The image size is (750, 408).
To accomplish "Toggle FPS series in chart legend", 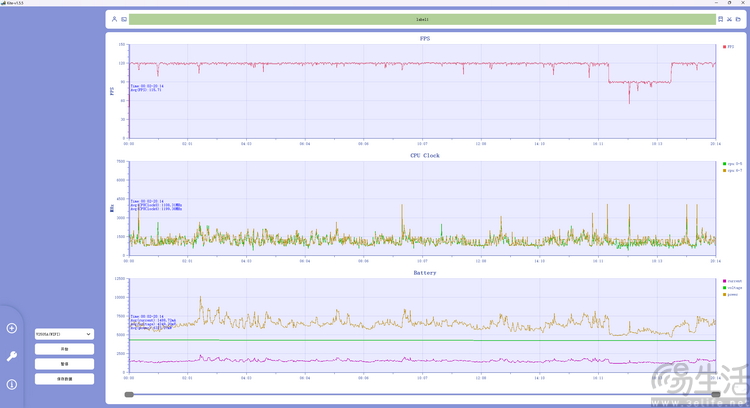I will pyautogui.click(x=729, y=47).
